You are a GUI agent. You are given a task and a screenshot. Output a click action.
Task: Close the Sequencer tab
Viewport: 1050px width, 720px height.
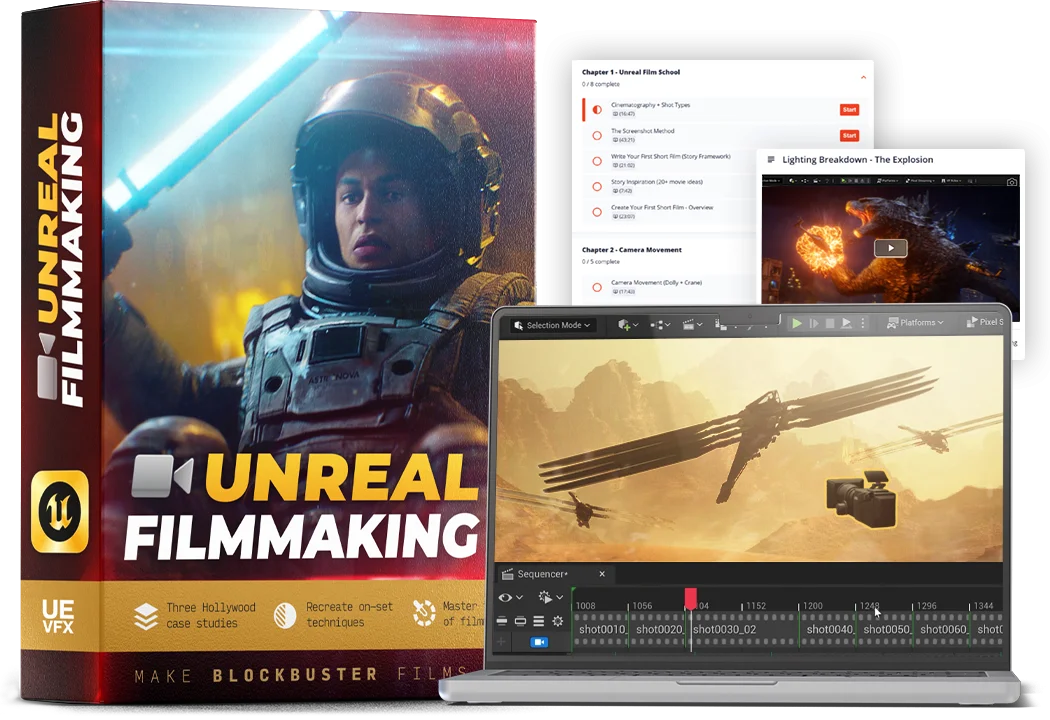602,574
